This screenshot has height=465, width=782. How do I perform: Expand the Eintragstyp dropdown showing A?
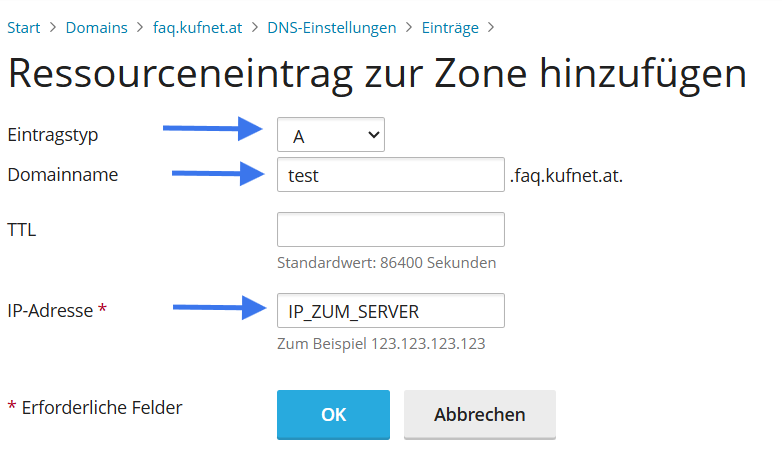(331, 134)
